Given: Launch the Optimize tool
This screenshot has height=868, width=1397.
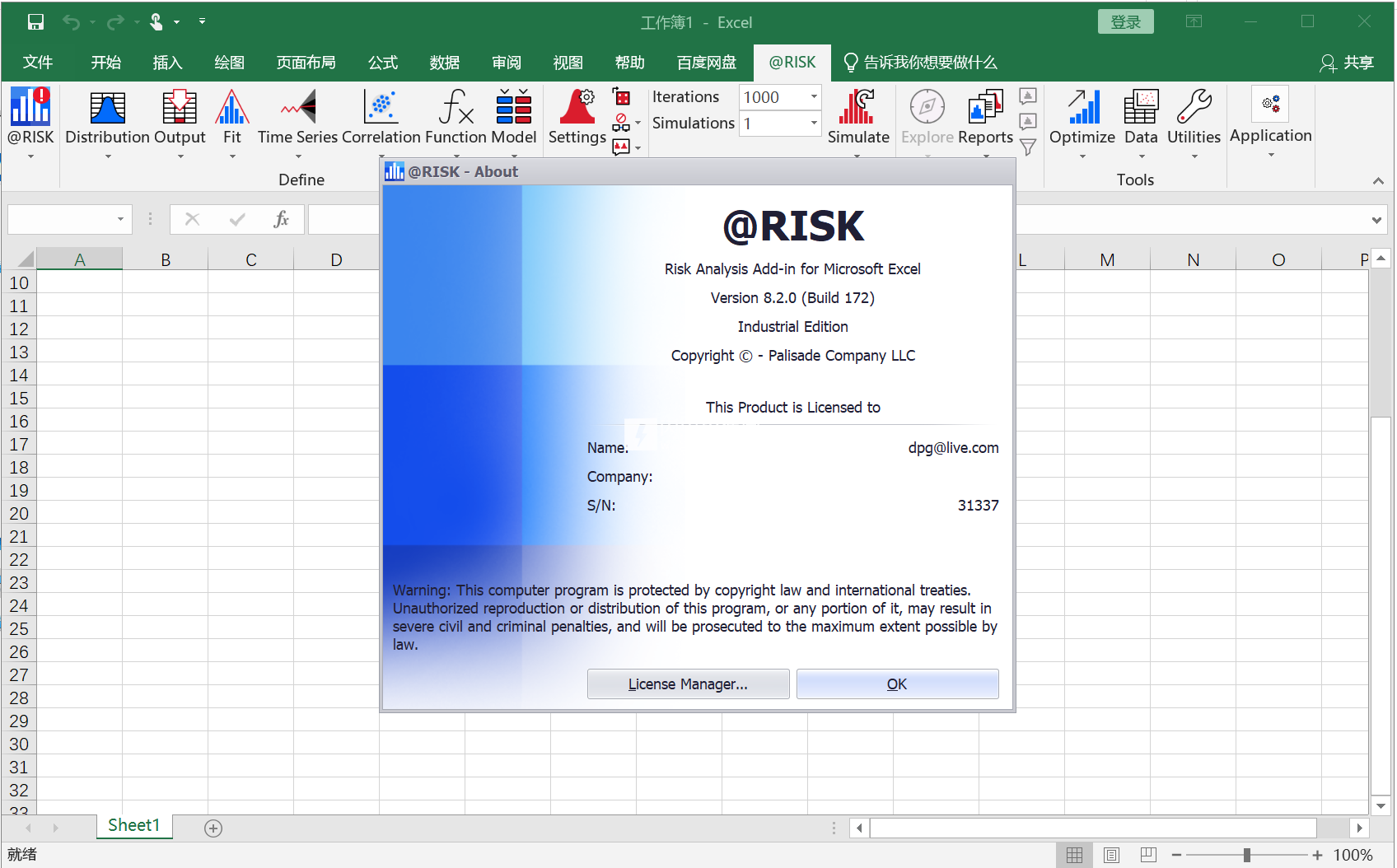Looking at the screenshot, I should coord(1083,107).
